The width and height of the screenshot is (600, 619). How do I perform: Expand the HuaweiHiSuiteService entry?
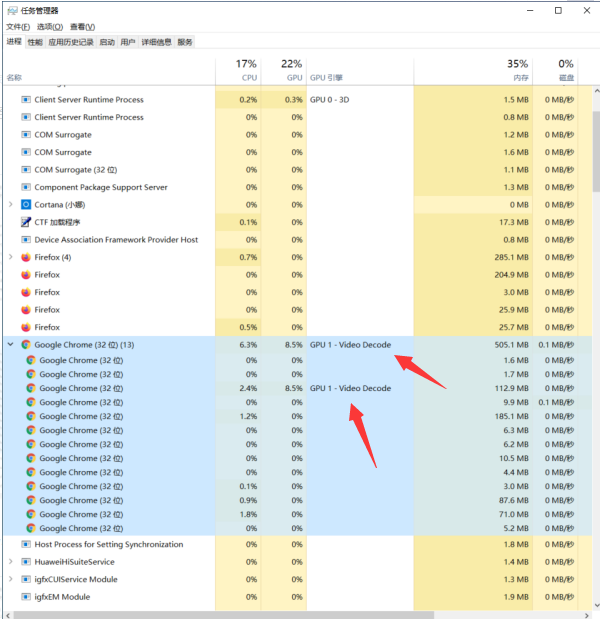click(x=11, y=562)
